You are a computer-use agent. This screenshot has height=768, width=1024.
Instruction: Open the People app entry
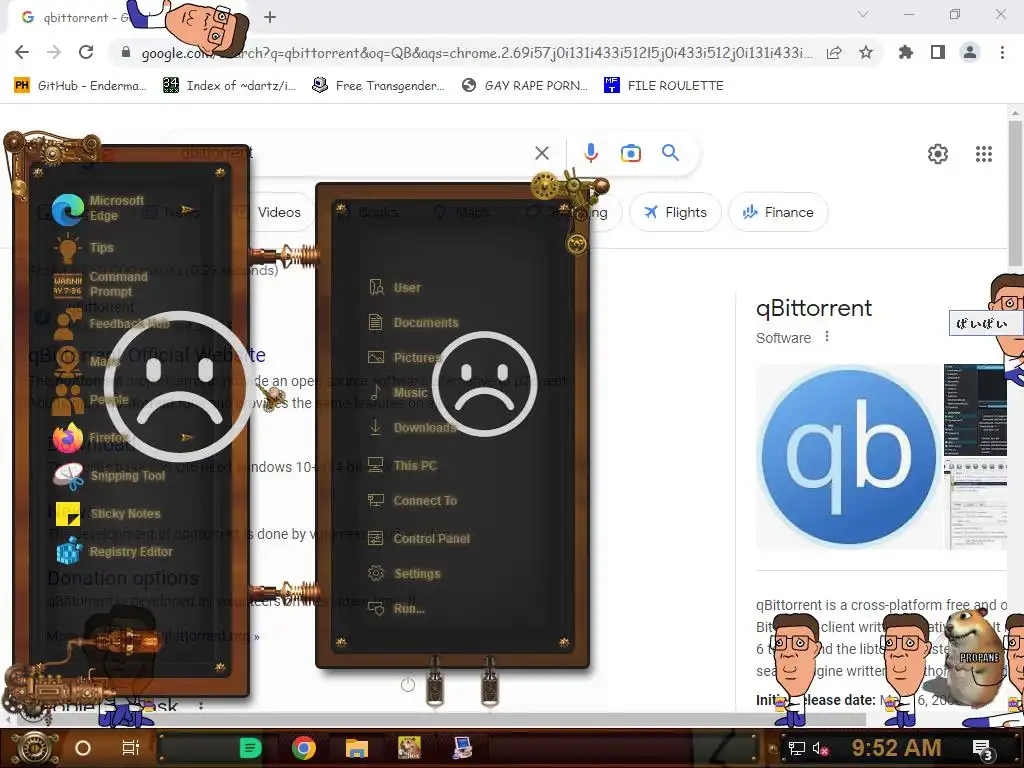[91, 399]
